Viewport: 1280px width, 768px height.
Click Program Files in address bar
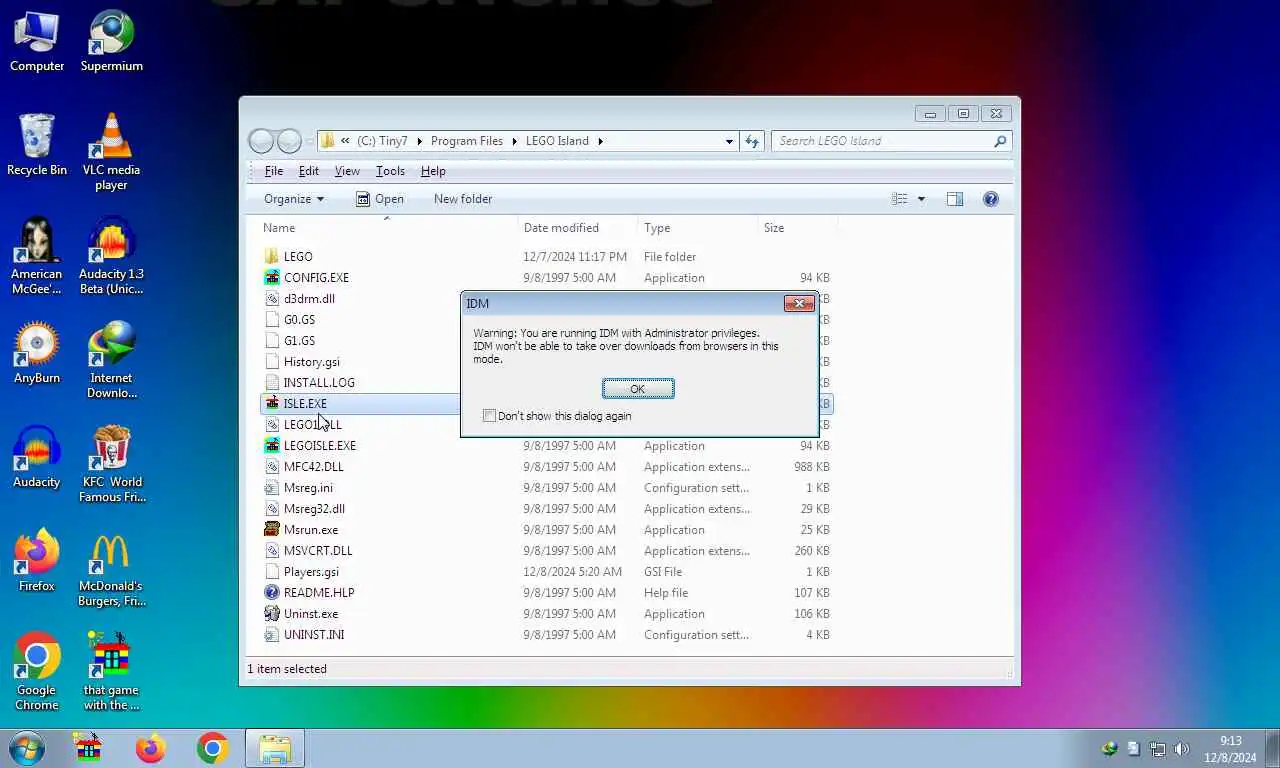pos(467,141)
